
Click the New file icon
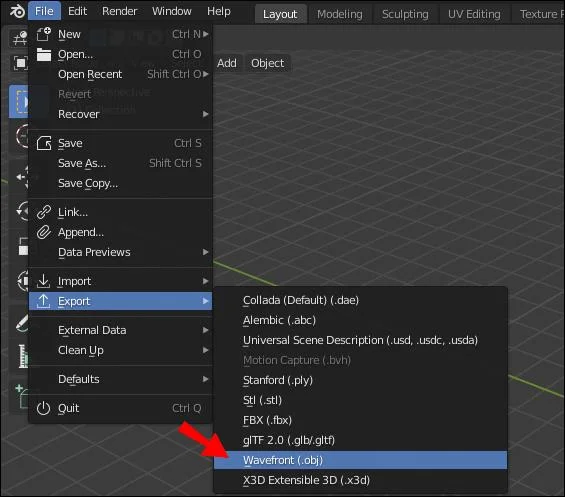[x=44, y=34]
